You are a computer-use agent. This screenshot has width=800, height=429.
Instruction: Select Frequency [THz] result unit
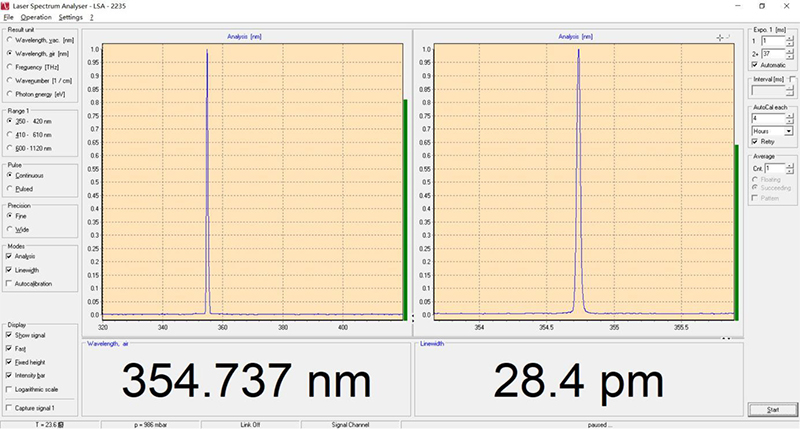point(10,66)
